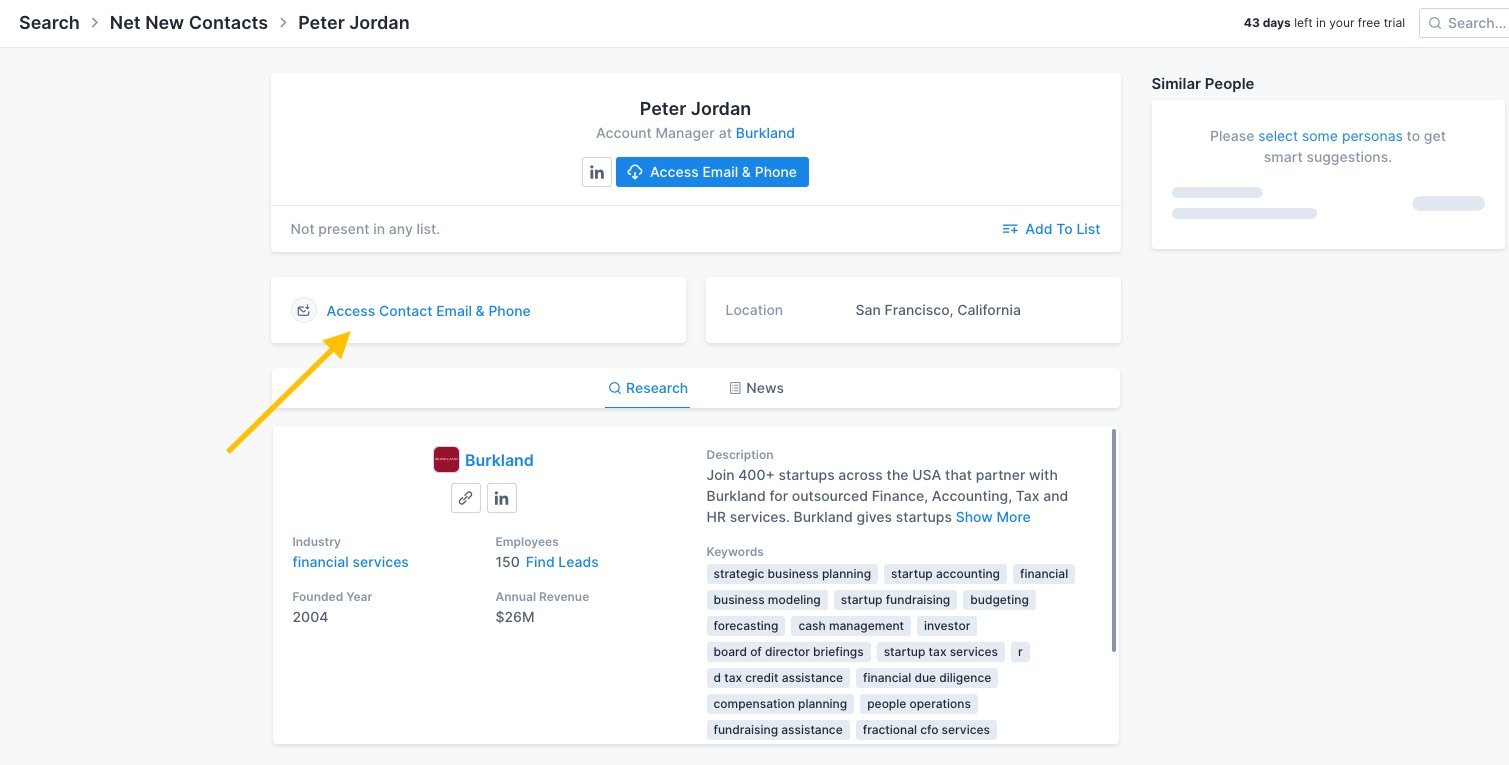
Task: Click the cash management keyword tag
Action: coord(851,626)
